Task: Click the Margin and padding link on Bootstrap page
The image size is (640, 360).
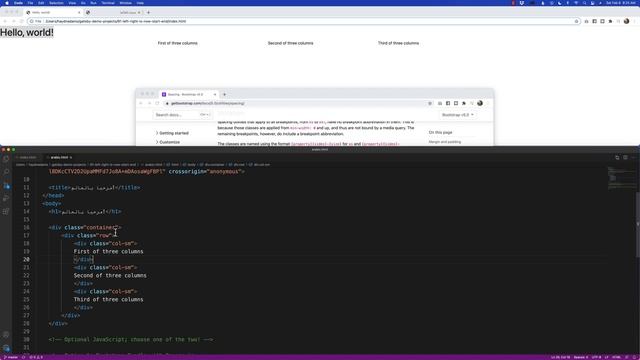Action: pyautogui.click(x=444, y=142)
